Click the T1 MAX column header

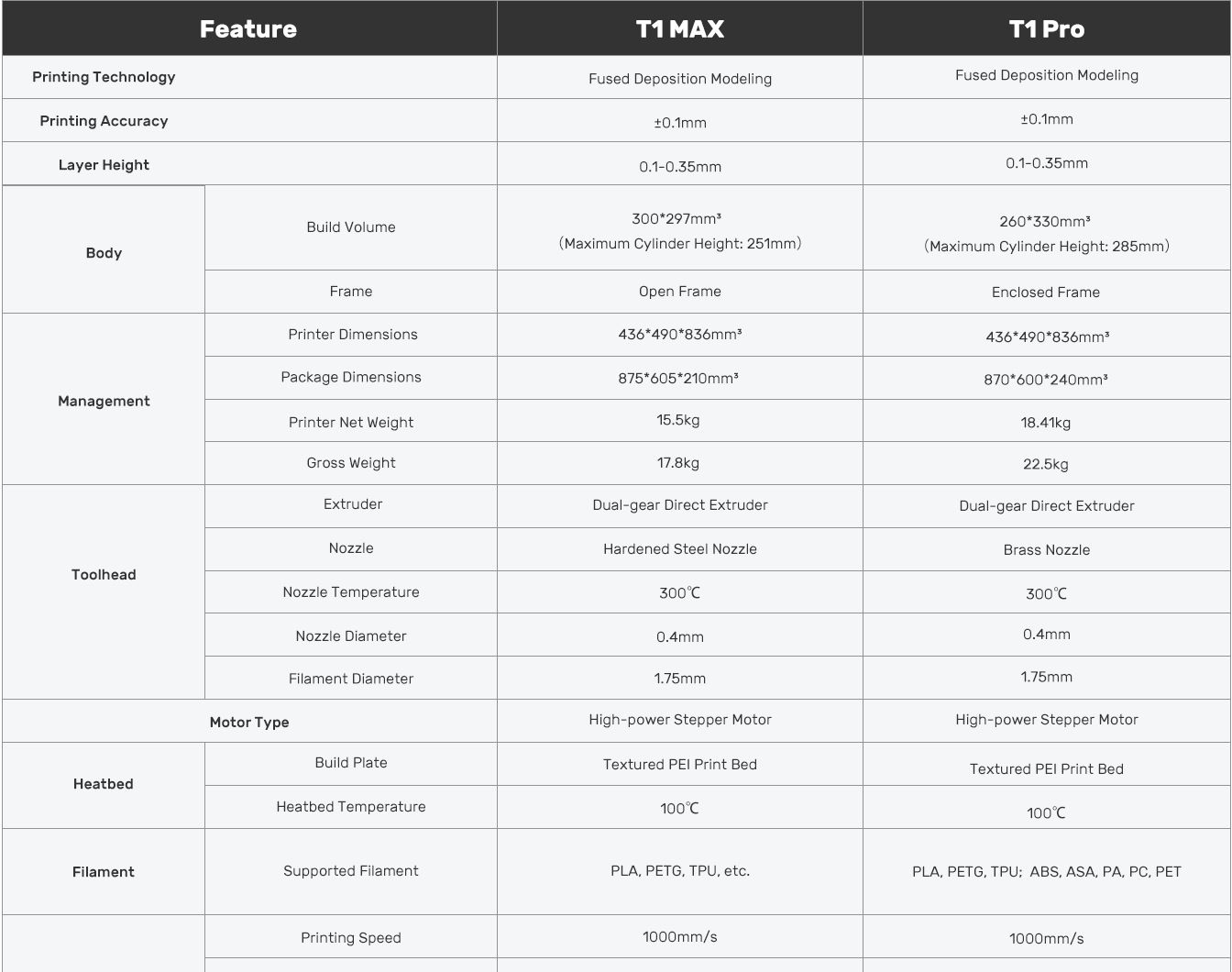coord(679,29)
